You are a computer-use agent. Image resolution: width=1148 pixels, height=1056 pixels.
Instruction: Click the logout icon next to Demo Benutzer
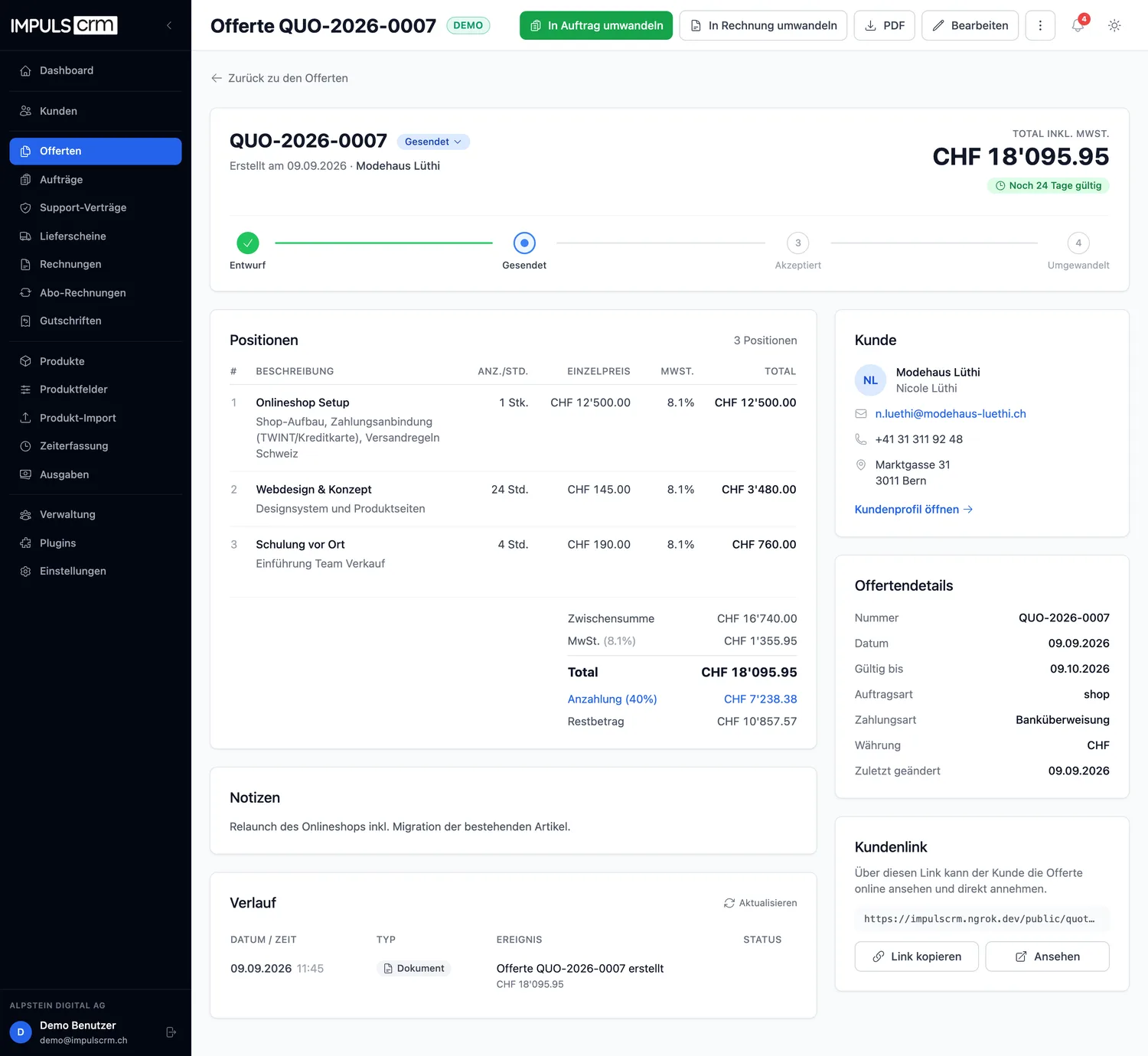click(x=171, y=1032)
